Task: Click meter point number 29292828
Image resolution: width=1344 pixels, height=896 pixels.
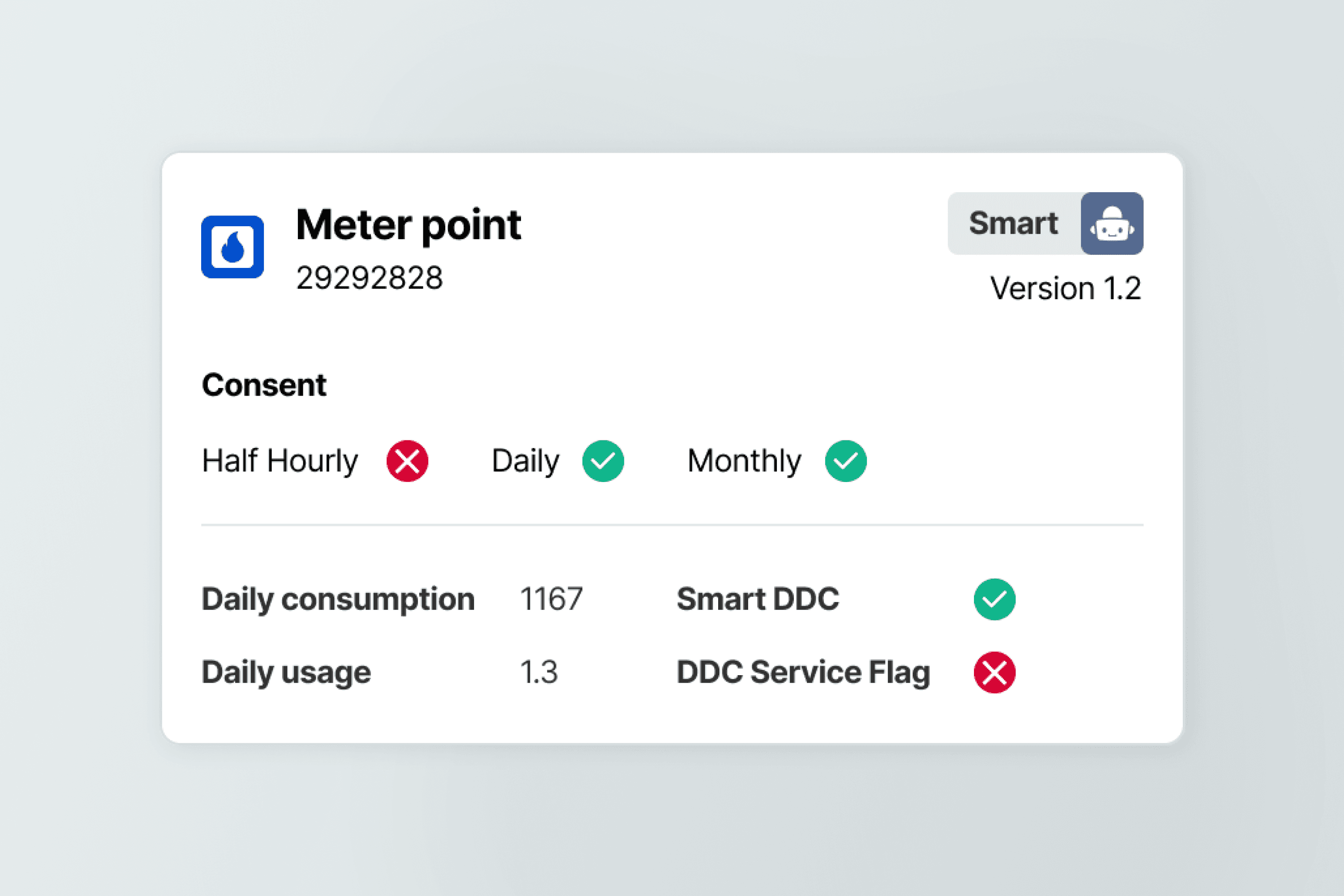Action: (369, 278)
